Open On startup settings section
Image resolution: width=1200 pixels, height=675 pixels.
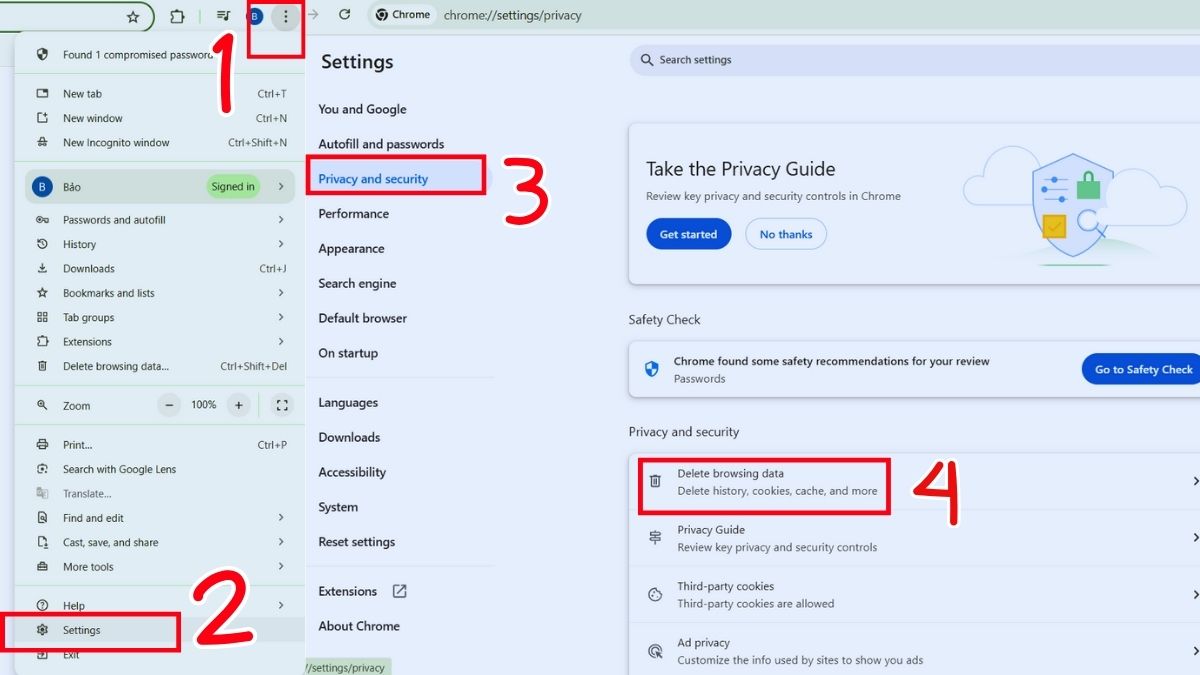click(x=348, y=353)
